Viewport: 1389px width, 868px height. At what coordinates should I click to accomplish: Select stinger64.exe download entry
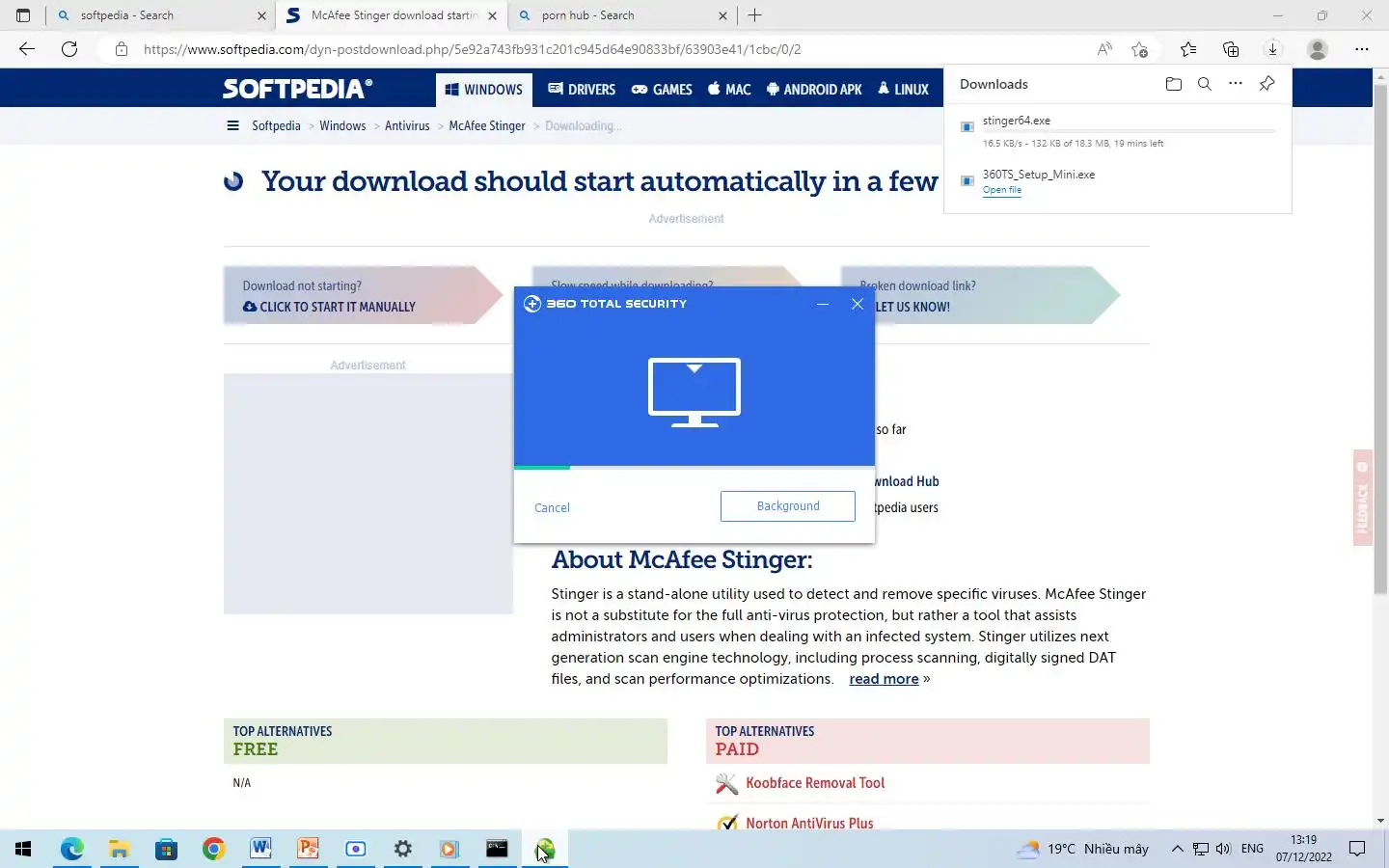tap(1117, 131)
